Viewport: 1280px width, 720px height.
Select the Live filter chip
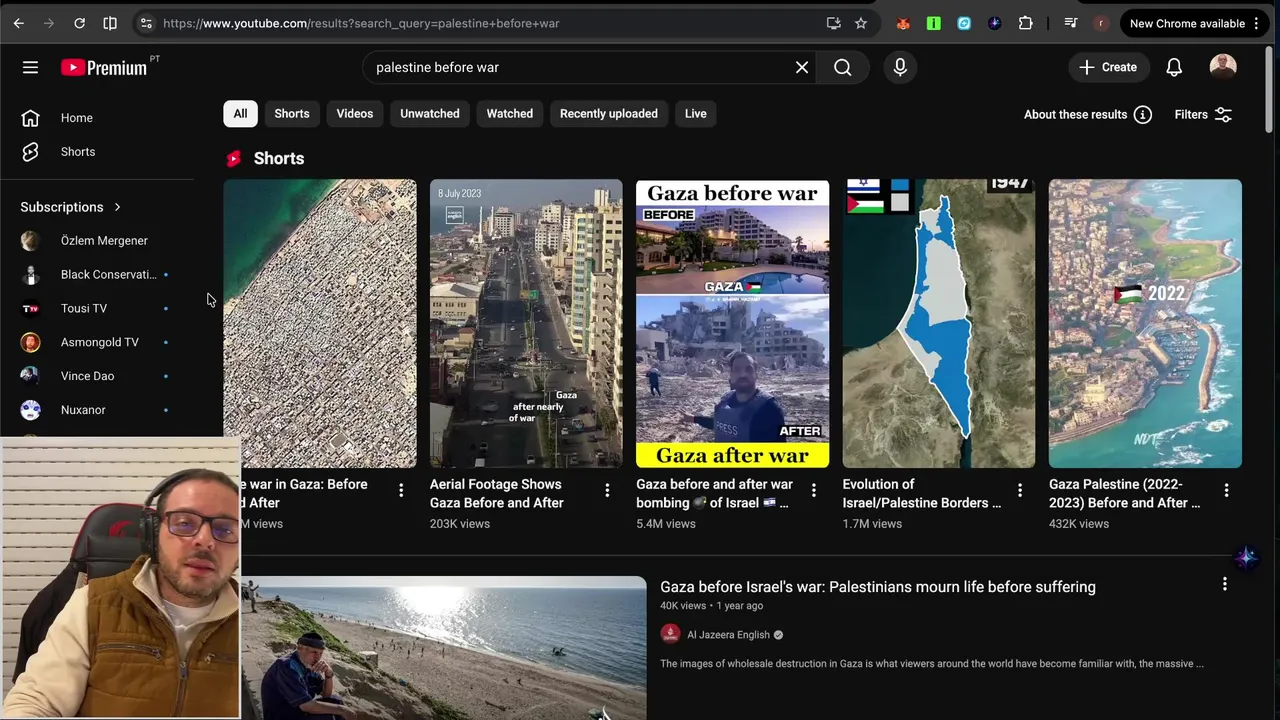696,114
